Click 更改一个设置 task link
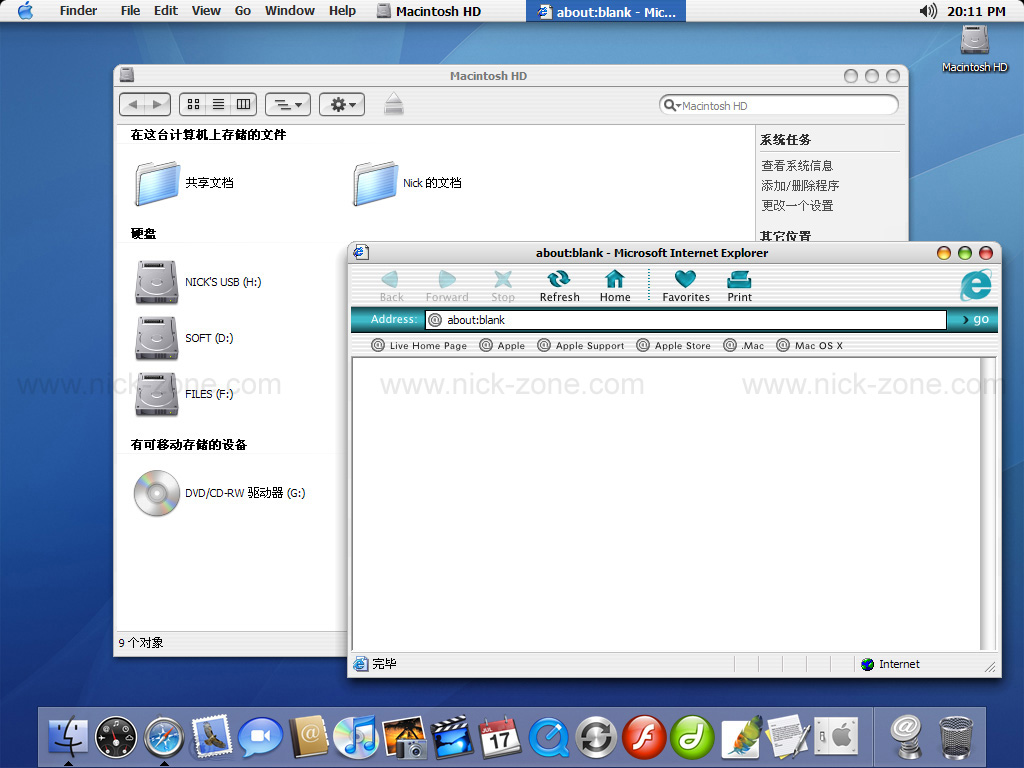Image resolution: width=1024 pixels, height=768 pixels. click(797, 206)
